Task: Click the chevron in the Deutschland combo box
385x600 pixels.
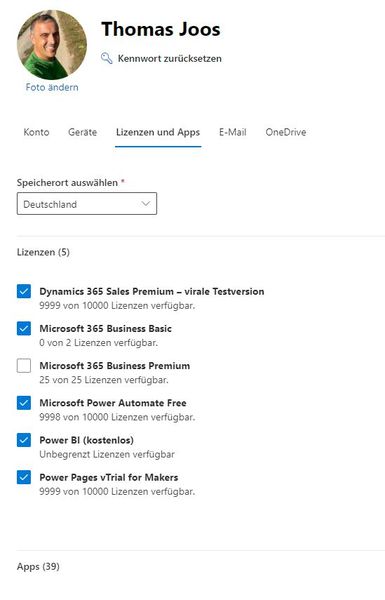Action: (145, 204)
